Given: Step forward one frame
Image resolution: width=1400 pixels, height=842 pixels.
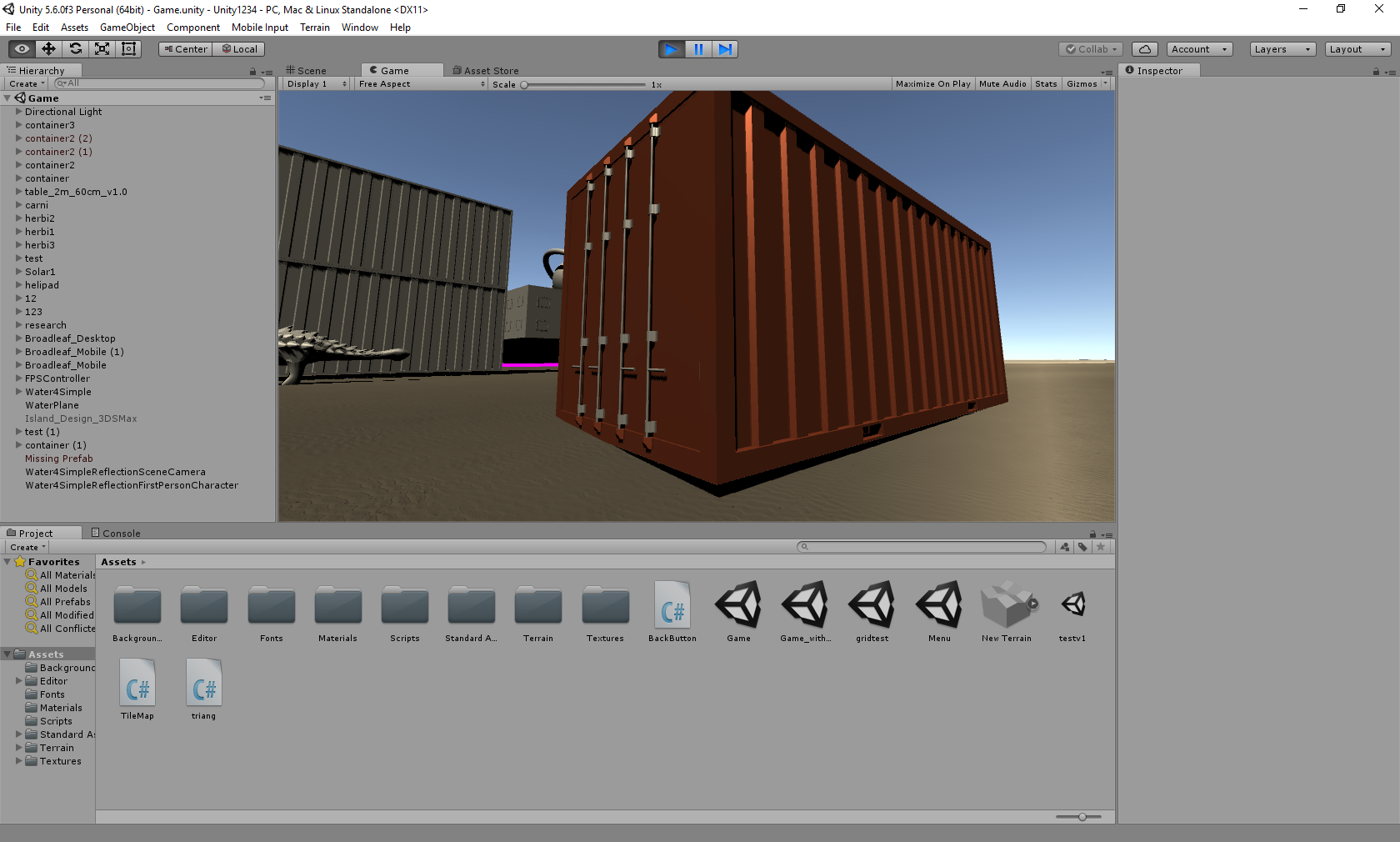Looking at the screenshot, I should (725, 49).
